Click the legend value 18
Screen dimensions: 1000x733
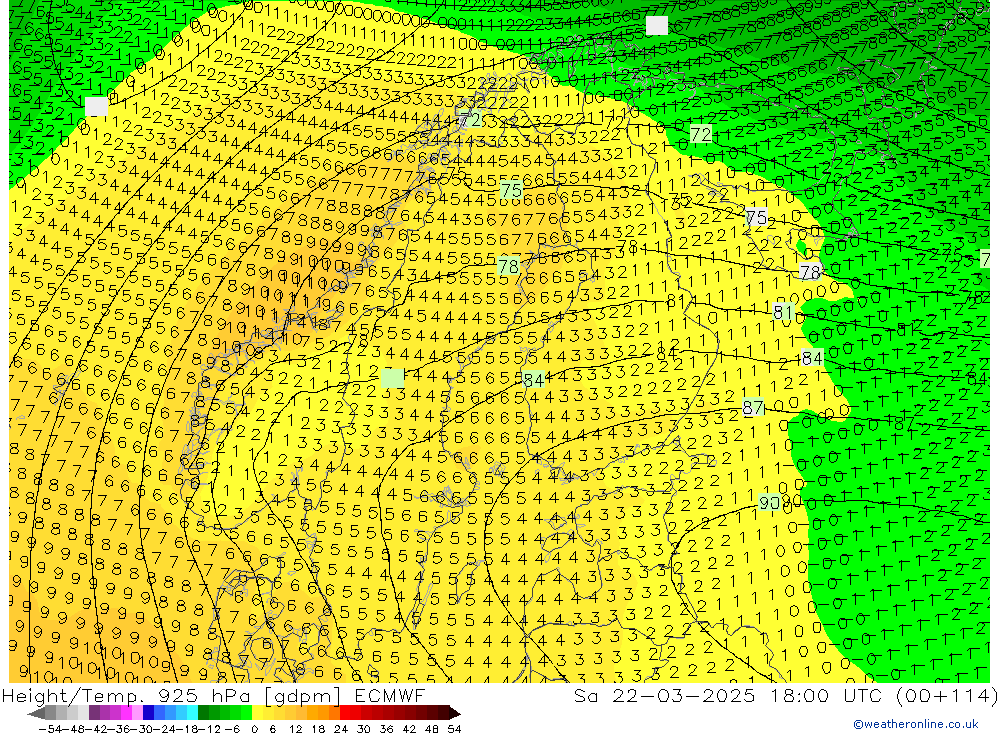pyautogui.click(x=318, y=729)
